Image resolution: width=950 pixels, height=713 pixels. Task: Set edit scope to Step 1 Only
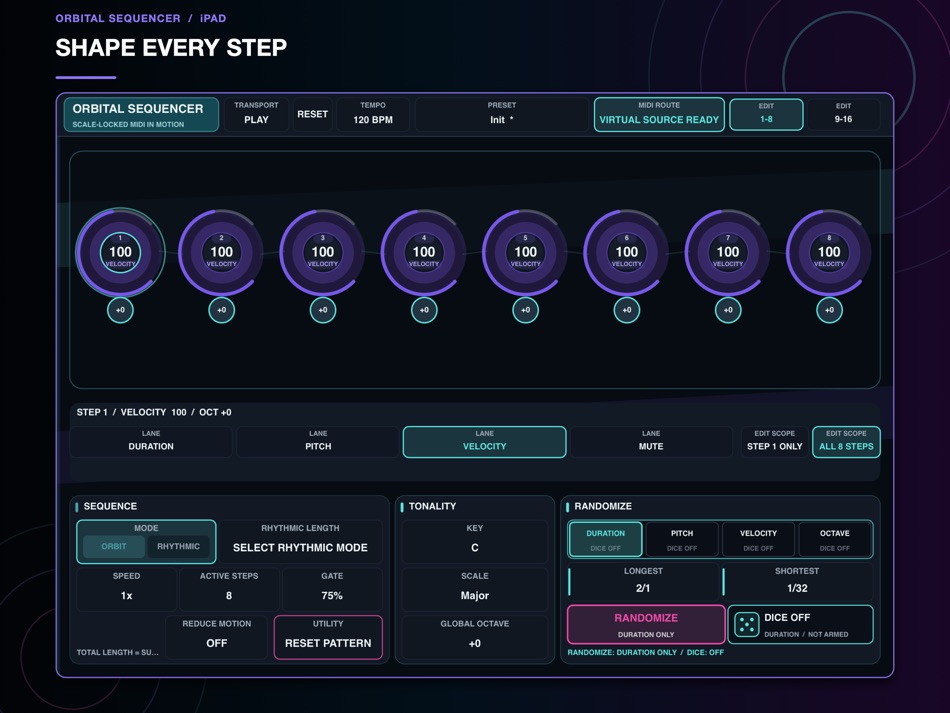coord(774,442)
